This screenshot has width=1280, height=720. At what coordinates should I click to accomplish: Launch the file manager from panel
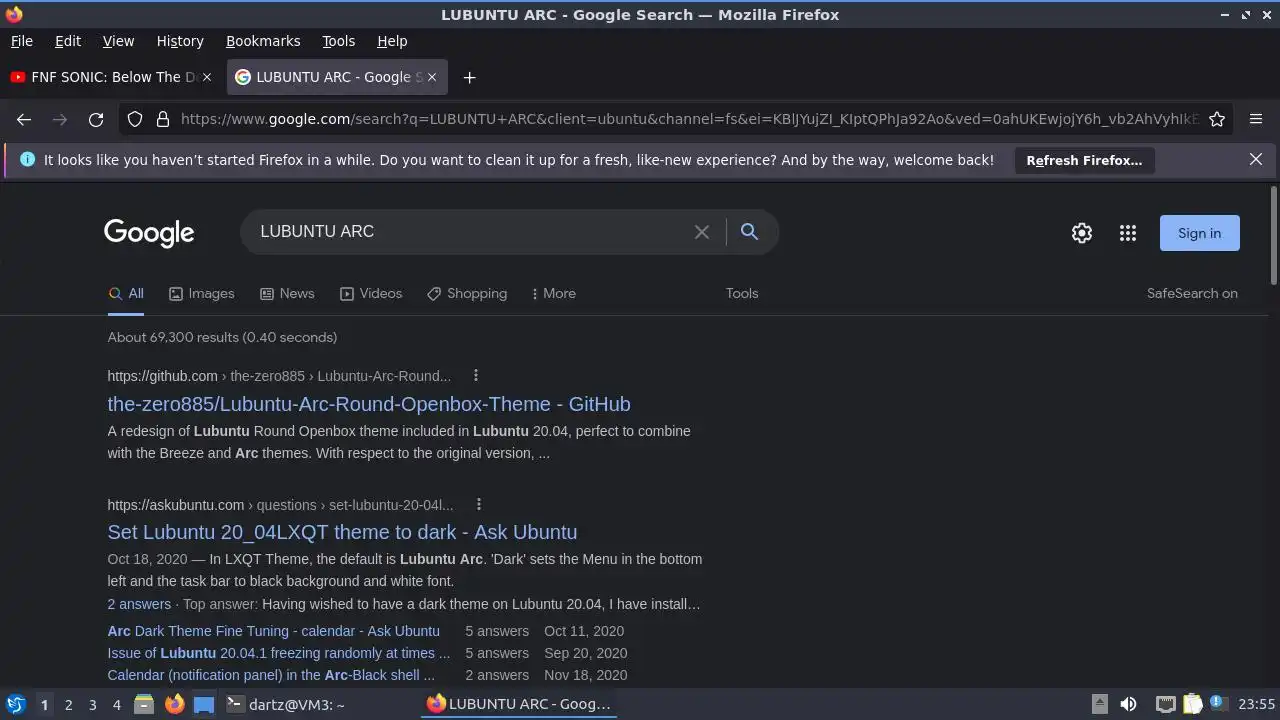144,704
